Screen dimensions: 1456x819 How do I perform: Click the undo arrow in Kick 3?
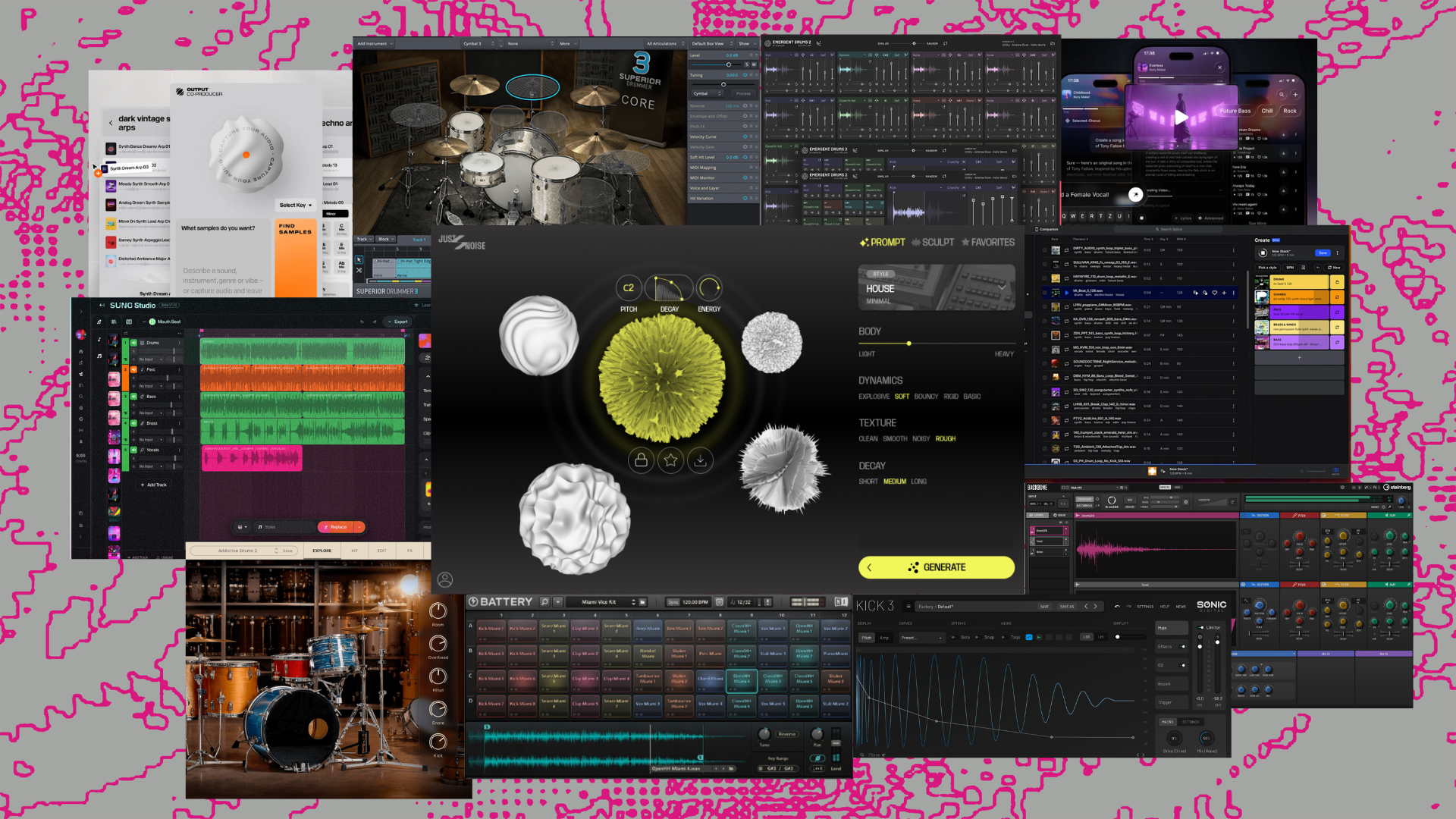1117,607
